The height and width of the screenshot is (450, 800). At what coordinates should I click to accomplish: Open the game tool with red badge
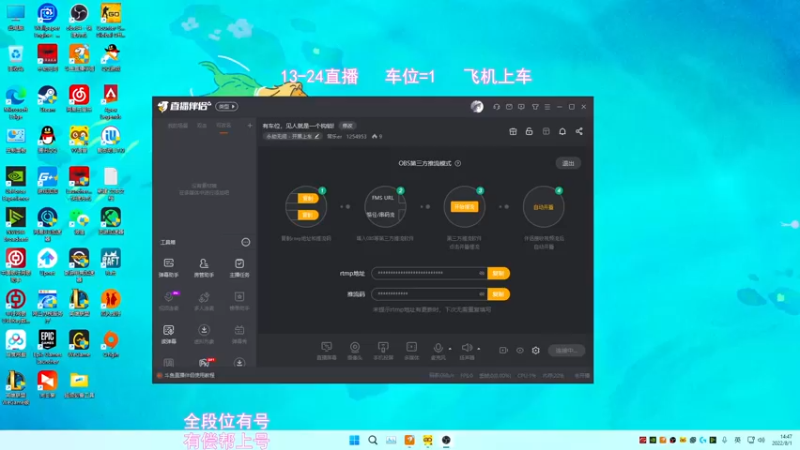point(206,362)
